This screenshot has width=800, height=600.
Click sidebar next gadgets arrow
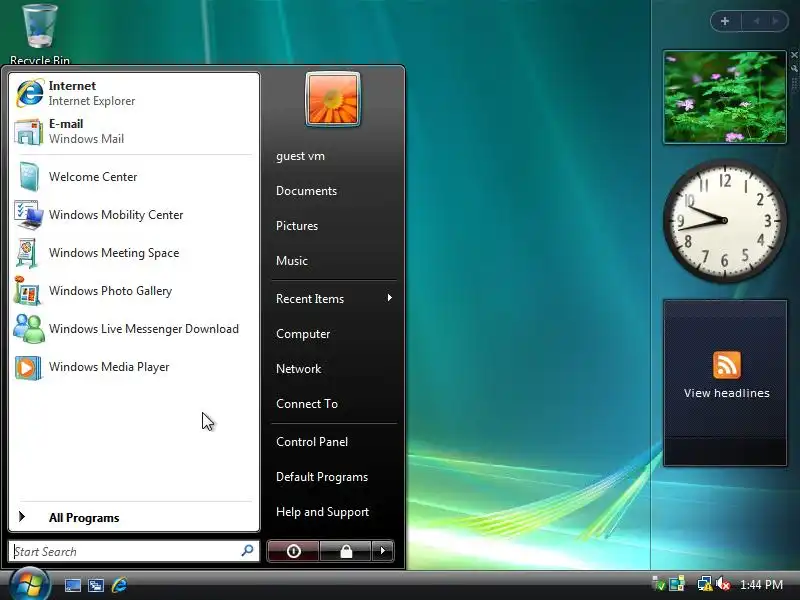pos(776,21)
